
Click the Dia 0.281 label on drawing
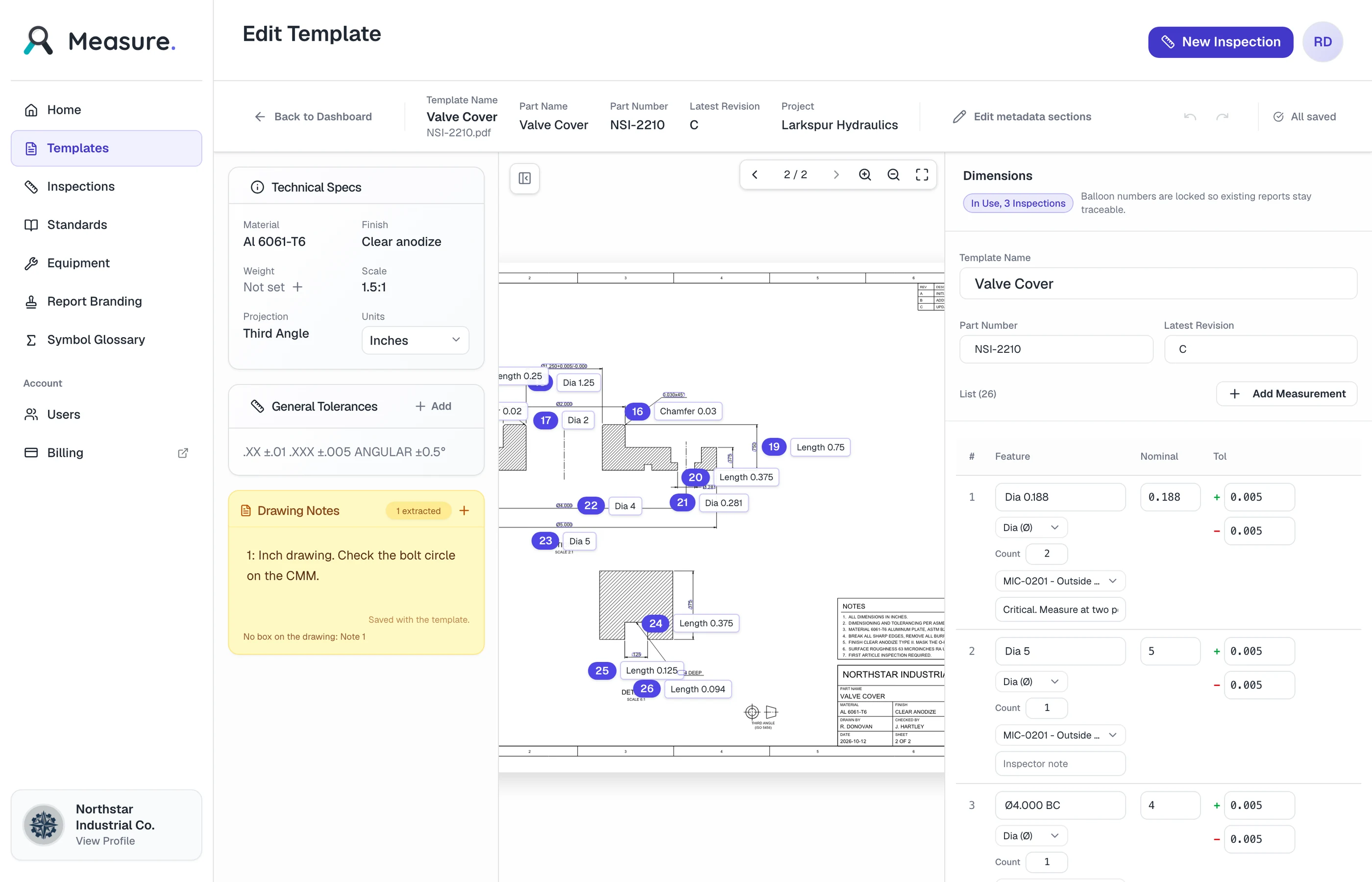(x=723, y=503)
